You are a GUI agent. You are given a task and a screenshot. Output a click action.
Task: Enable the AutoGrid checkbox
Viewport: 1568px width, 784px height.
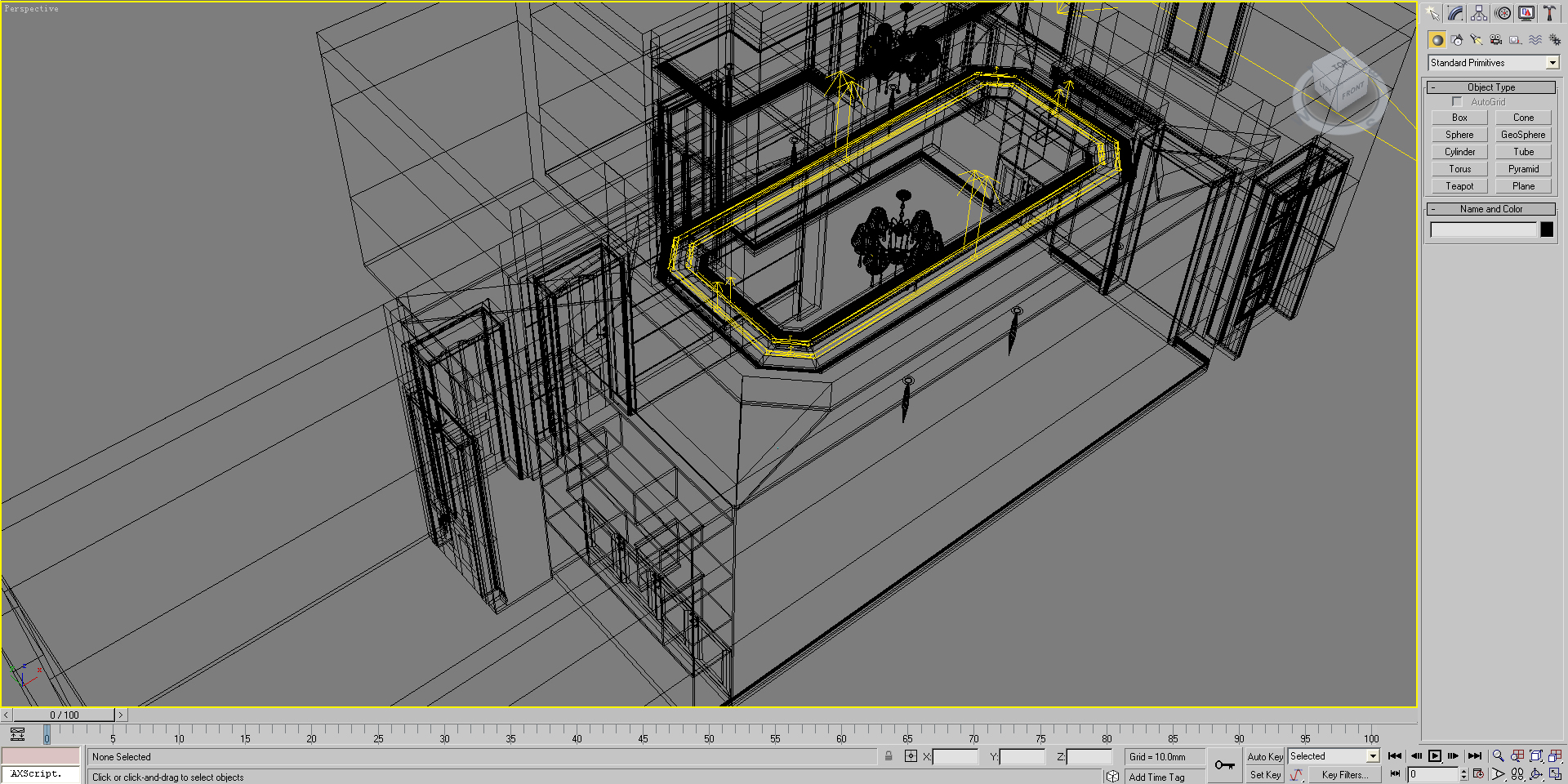1457,102
